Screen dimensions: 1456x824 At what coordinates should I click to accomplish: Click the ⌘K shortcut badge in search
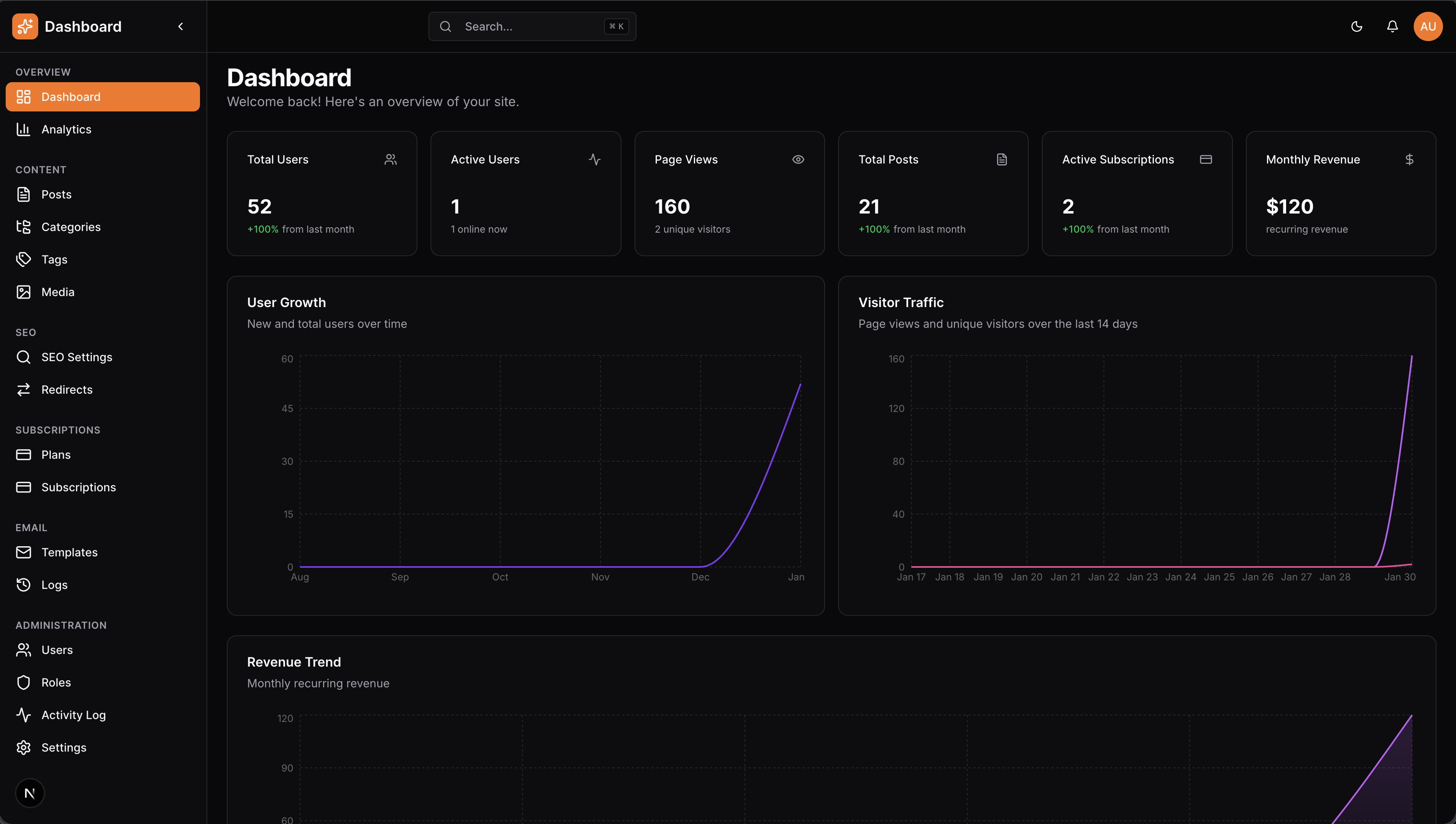pos(616,26)
